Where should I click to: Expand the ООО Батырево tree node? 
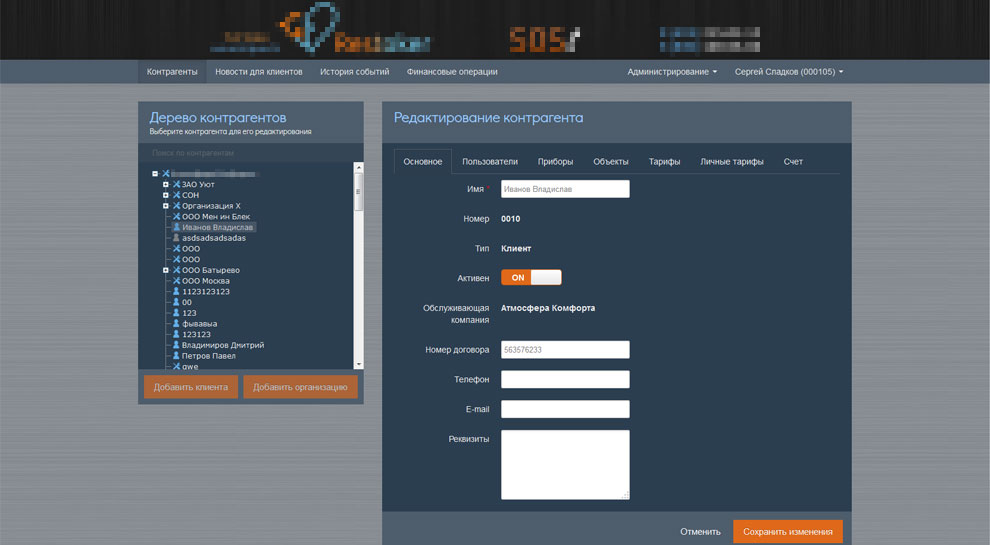[x=166, y=270]
